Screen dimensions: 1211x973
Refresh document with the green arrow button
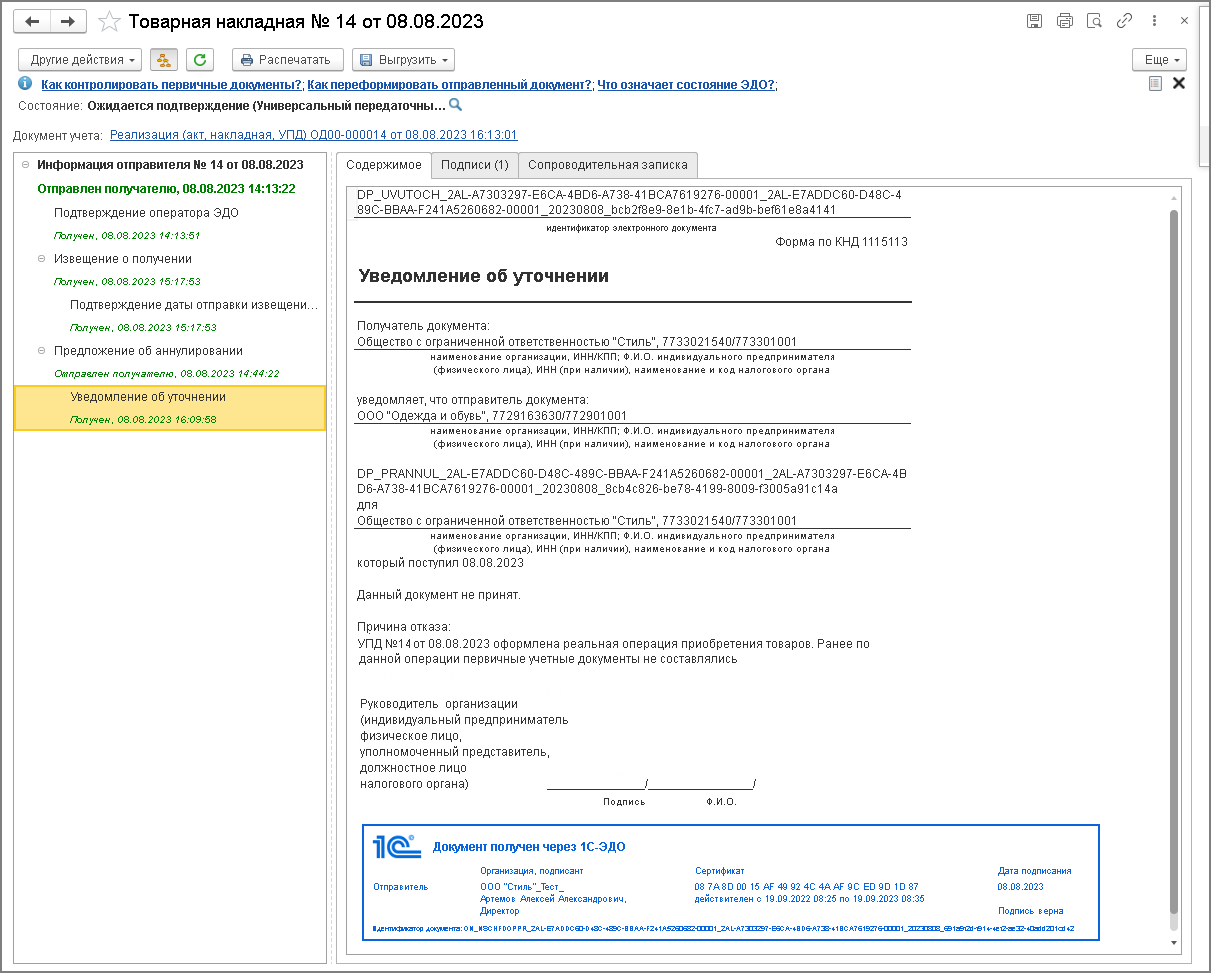pos(200,60)
